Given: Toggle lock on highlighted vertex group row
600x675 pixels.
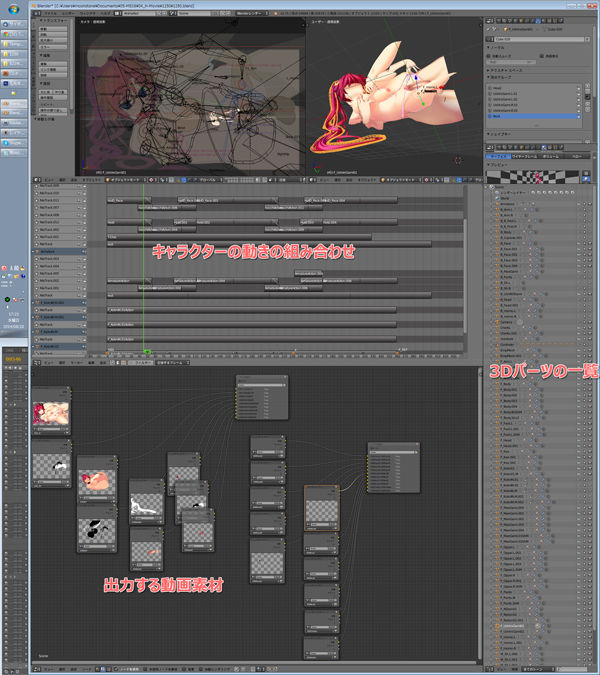Looking at the screenshot, I should point(578,116).
